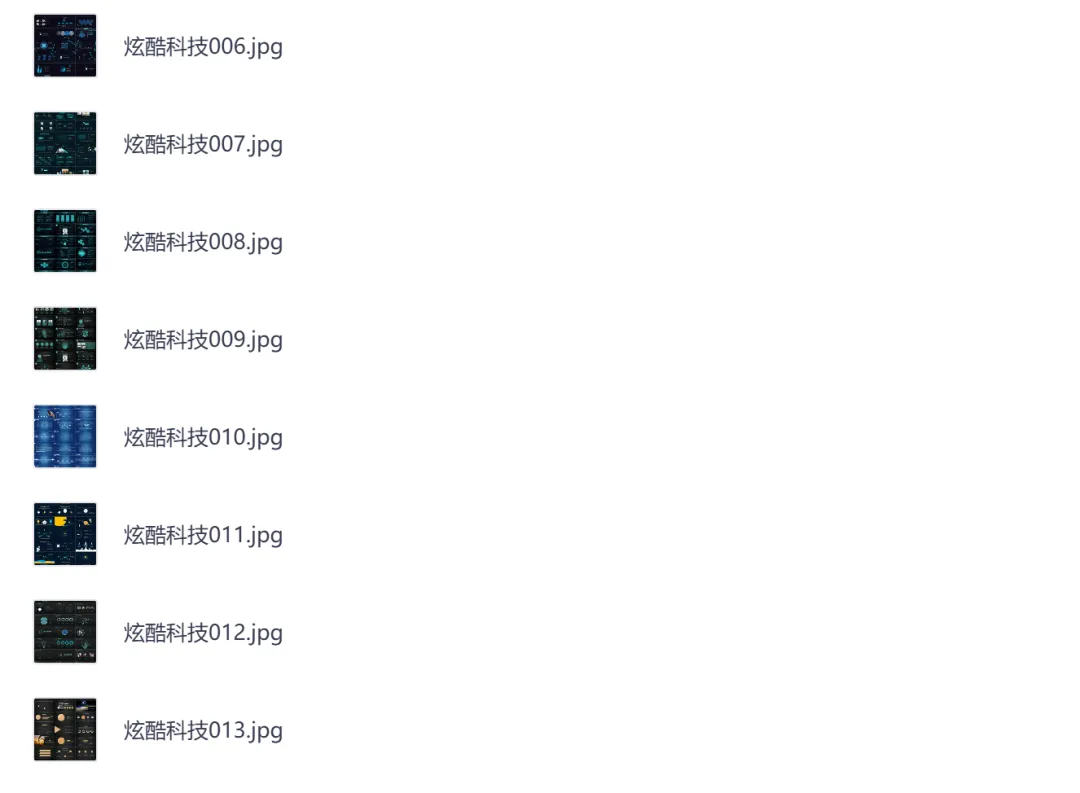Viewport: 1080px width, 793px height.
Task: Open the blue 炫酷科技010.jpg thumbnail
Action: 65,436
